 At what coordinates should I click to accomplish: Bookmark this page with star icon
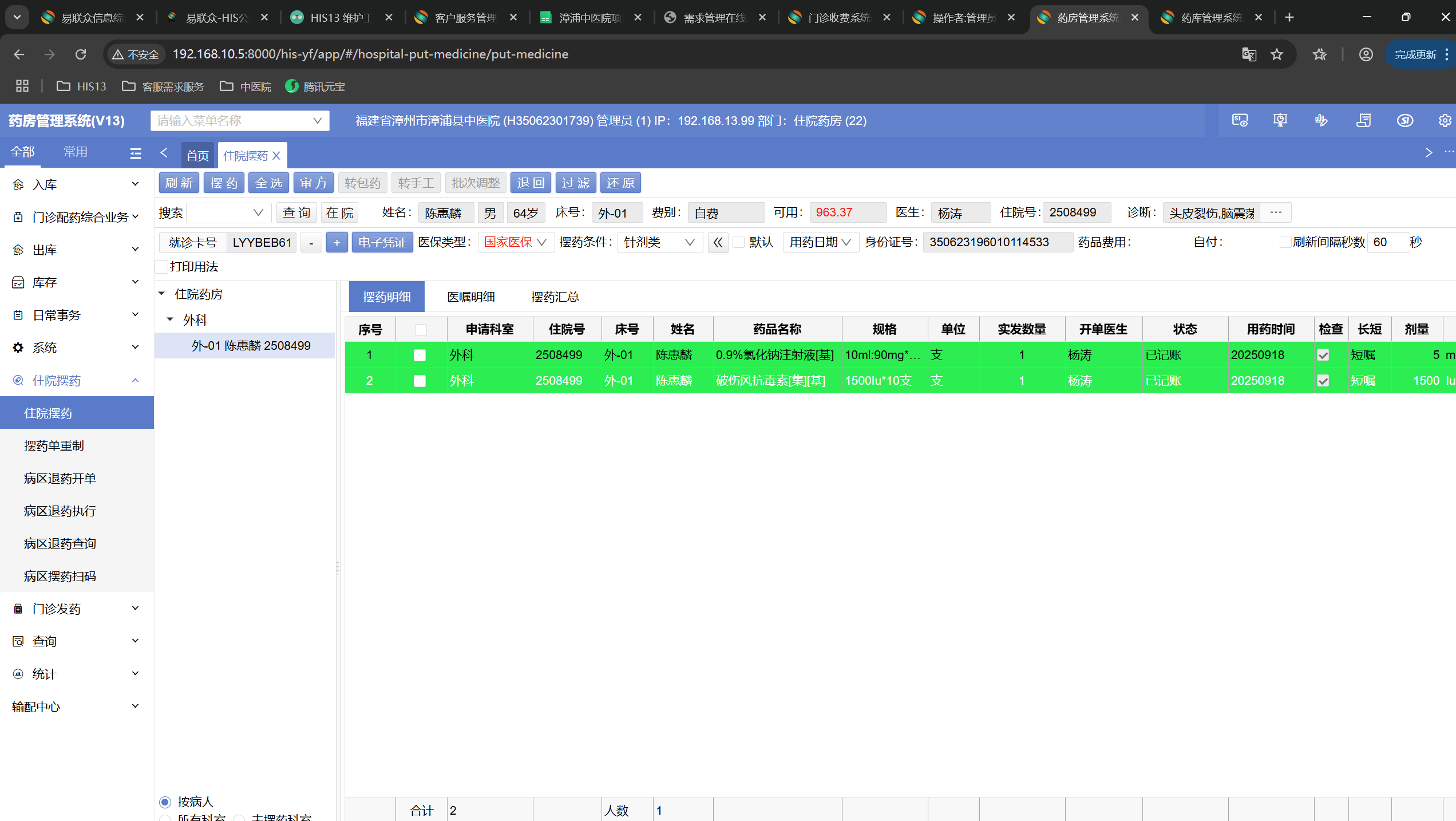(x=1277, y=54)
